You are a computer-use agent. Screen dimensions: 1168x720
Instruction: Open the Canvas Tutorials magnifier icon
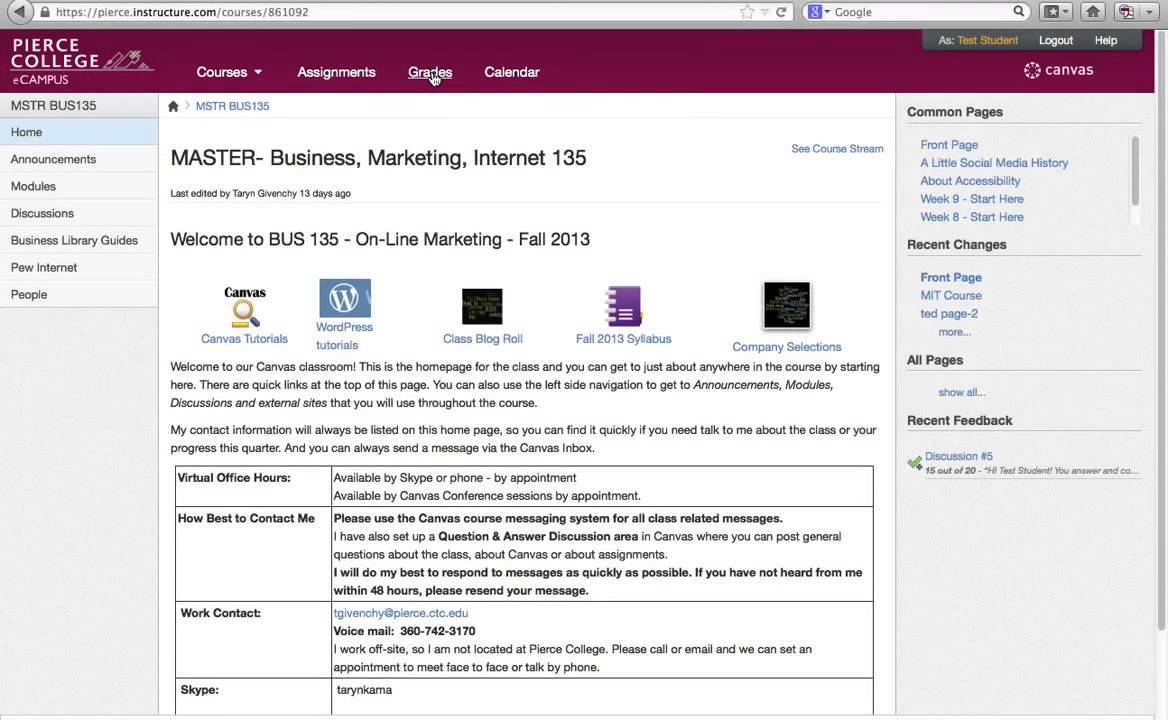tap(245, 313)
